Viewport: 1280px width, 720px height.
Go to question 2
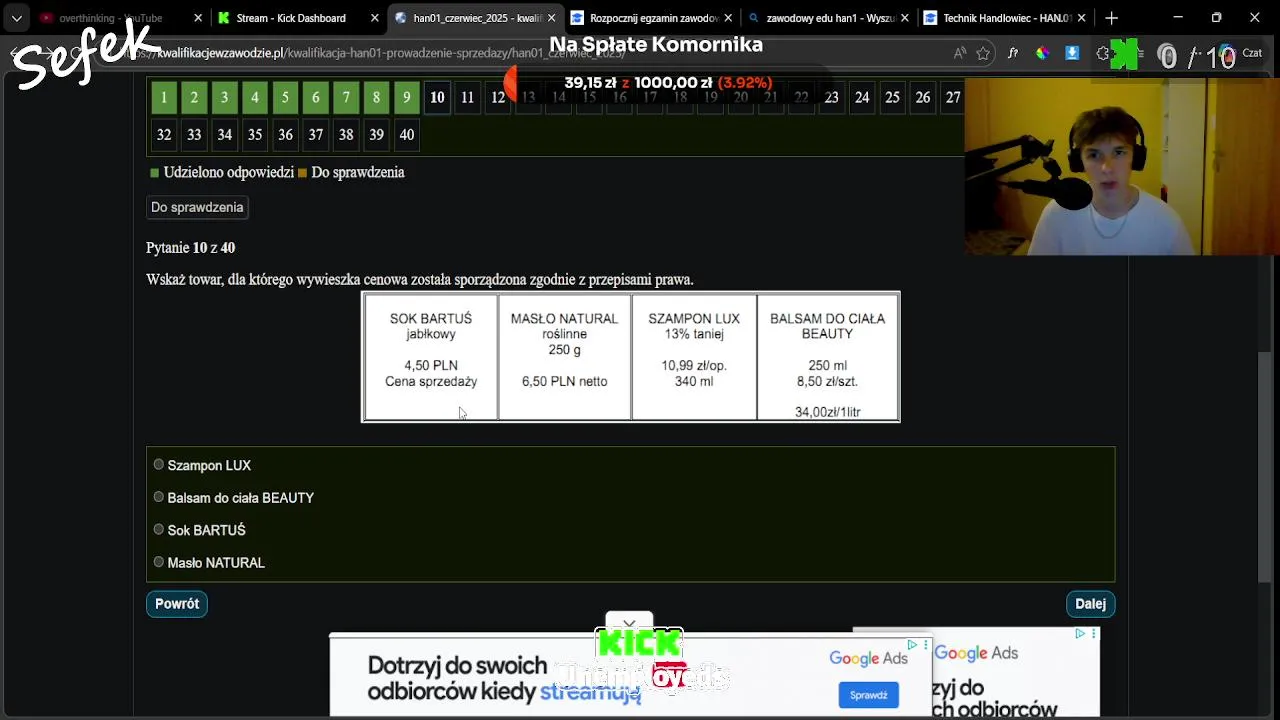pos(194,97)
